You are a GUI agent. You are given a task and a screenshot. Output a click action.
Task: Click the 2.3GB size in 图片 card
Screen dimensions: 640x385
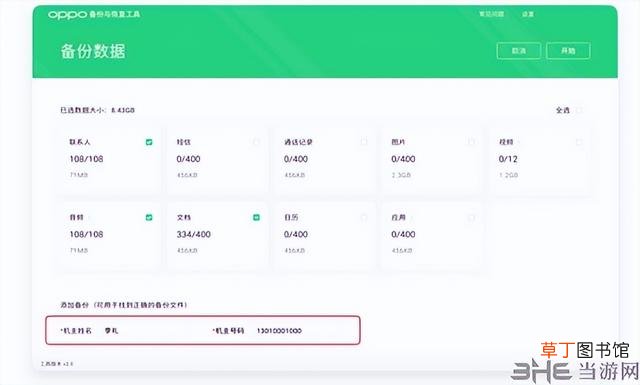[x=401, y=175]
